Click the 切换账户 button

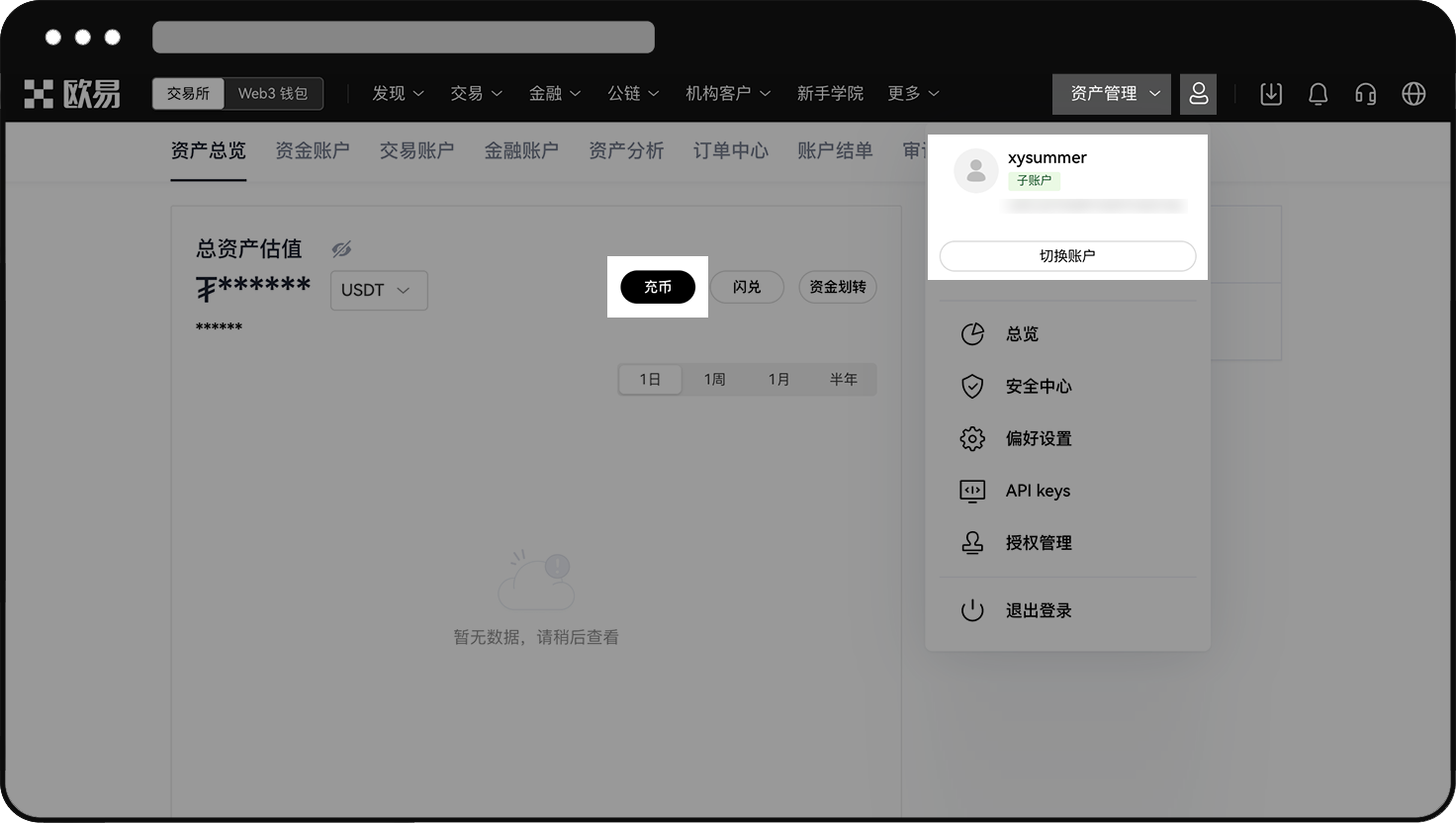click(x=1067, y=256)
